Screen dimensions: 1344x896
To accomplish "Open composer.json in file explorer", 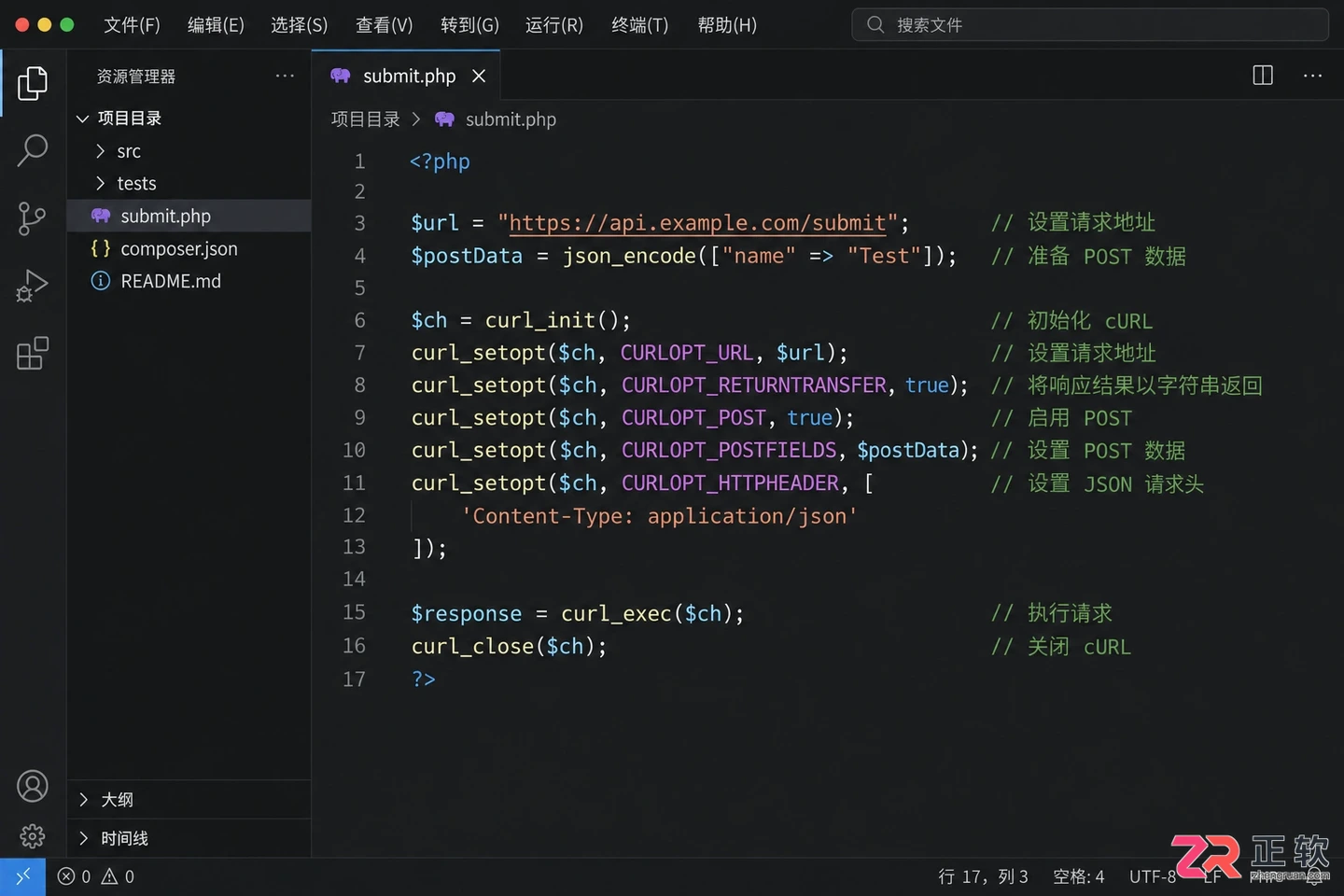I will pos(189,248).
